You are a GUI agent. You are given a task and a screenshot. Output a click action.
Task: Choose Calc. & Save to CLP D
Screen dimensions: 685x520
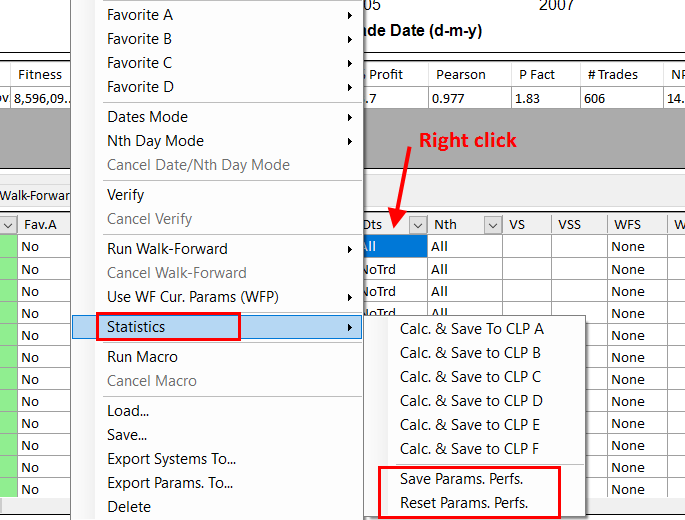(471, 401)
